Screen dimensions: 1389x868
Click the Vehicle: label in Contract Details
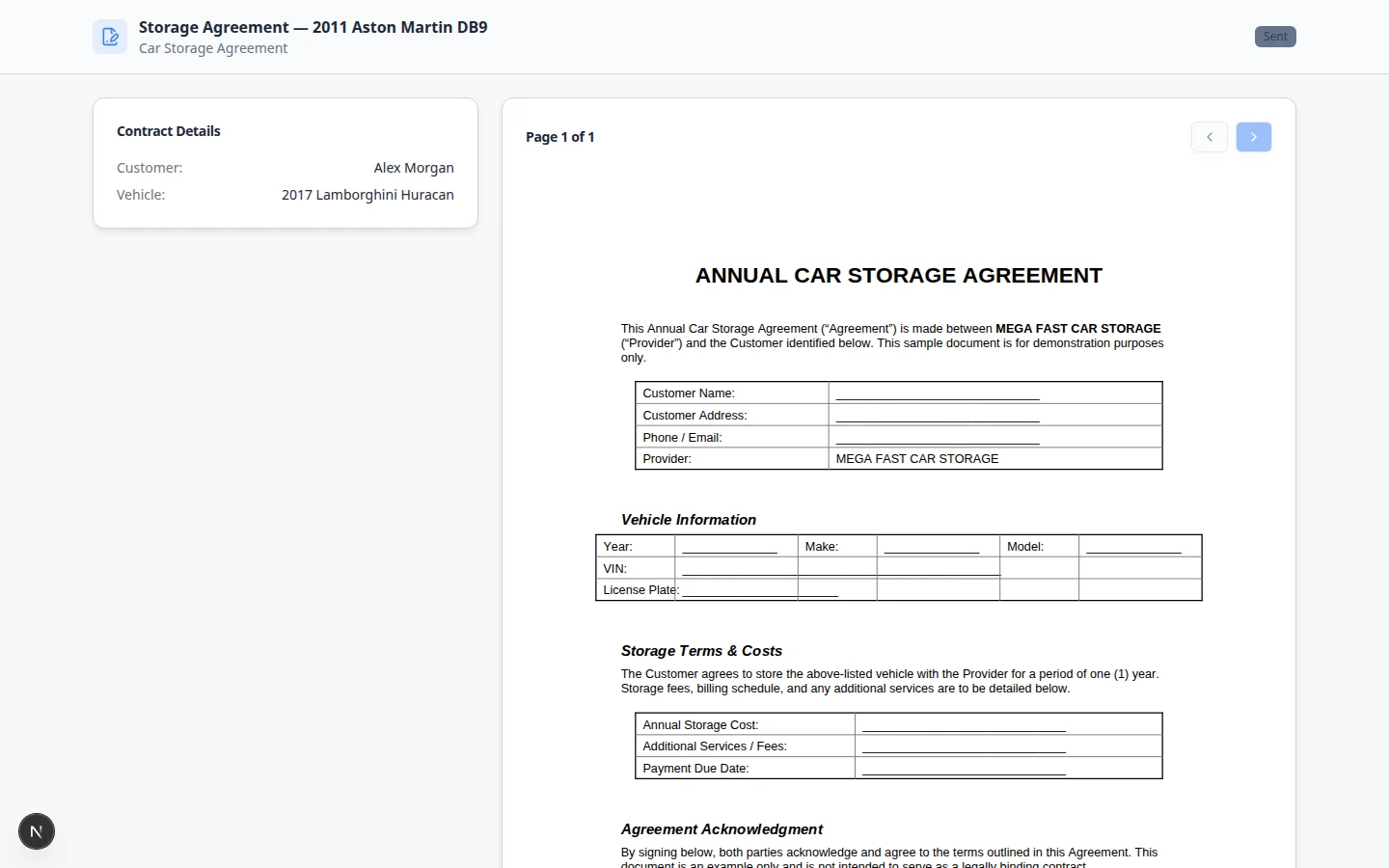[x=141, y=195]
